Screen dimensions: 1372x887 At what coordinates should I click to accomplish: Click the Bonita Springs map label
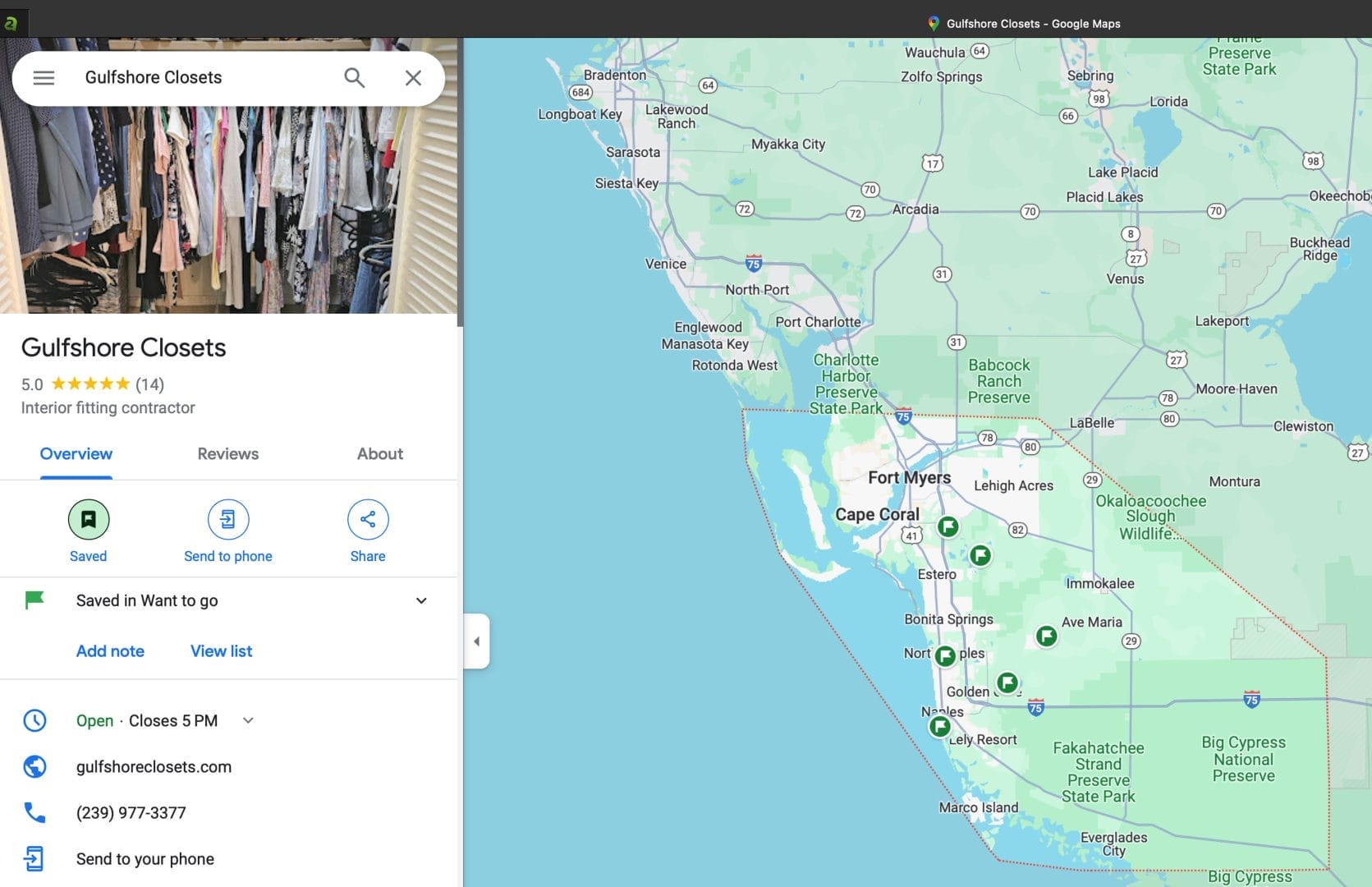click(x=948, y=620)
